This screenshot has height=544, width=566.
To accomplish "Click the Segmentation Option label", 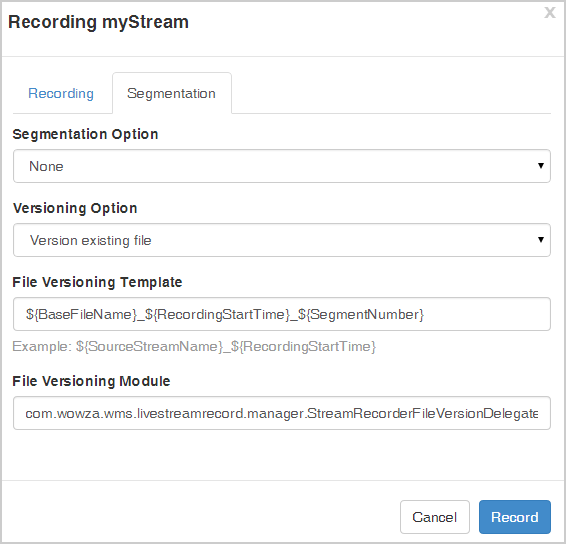I will (x=85, y=134).
